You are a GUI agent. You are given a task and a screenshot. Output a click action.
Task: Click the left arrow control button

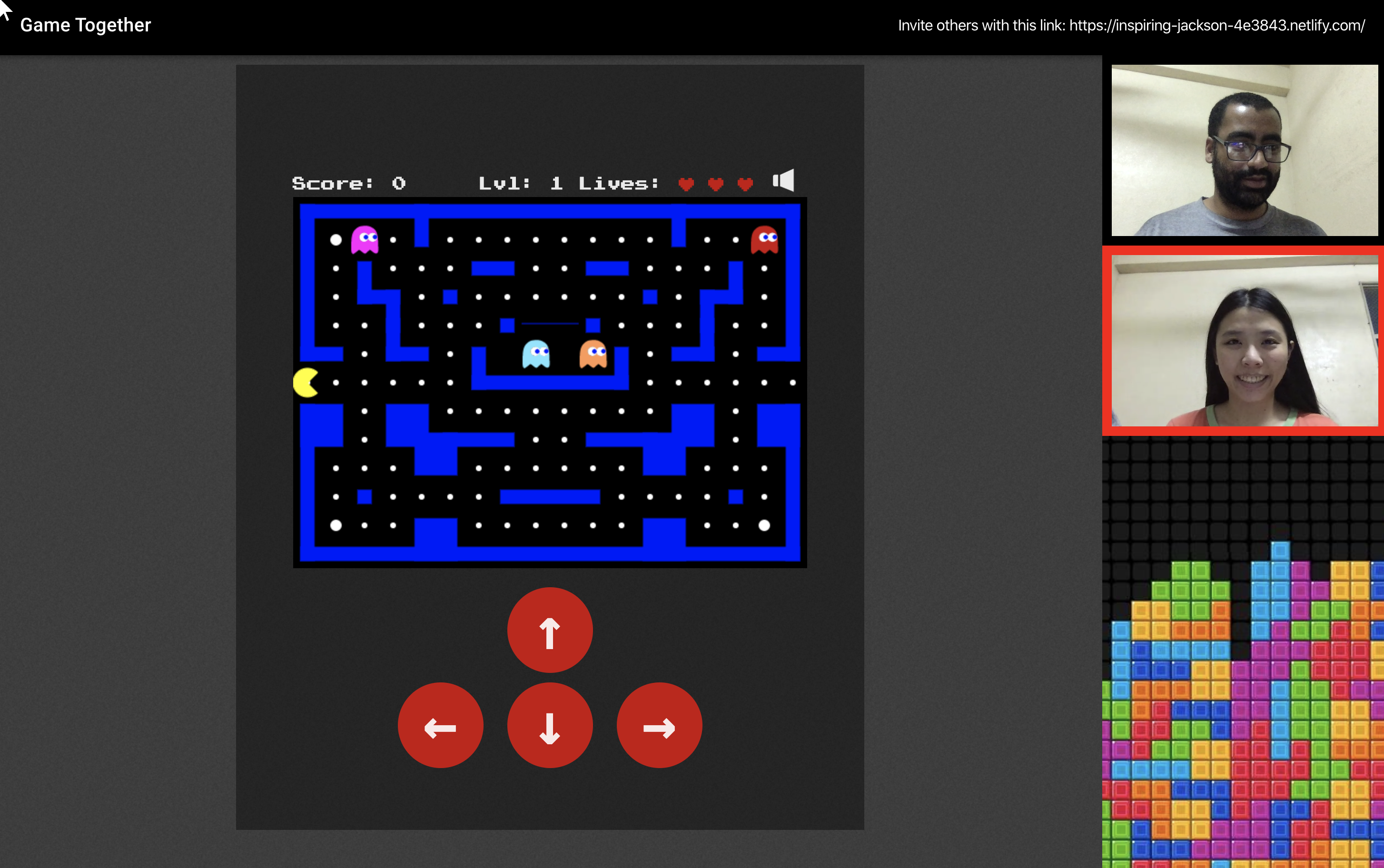(x=440, y=725)
